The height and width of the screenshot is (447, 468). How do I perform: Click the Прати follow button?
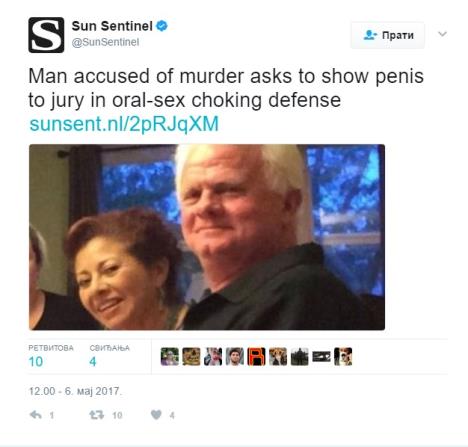click(x=388, y=35)
